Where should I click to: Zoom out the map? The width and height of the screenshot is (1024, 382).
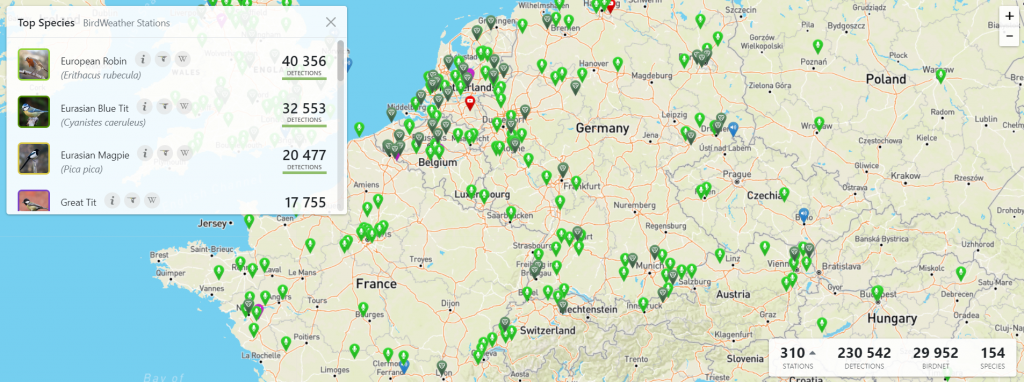pos(1010,36)
